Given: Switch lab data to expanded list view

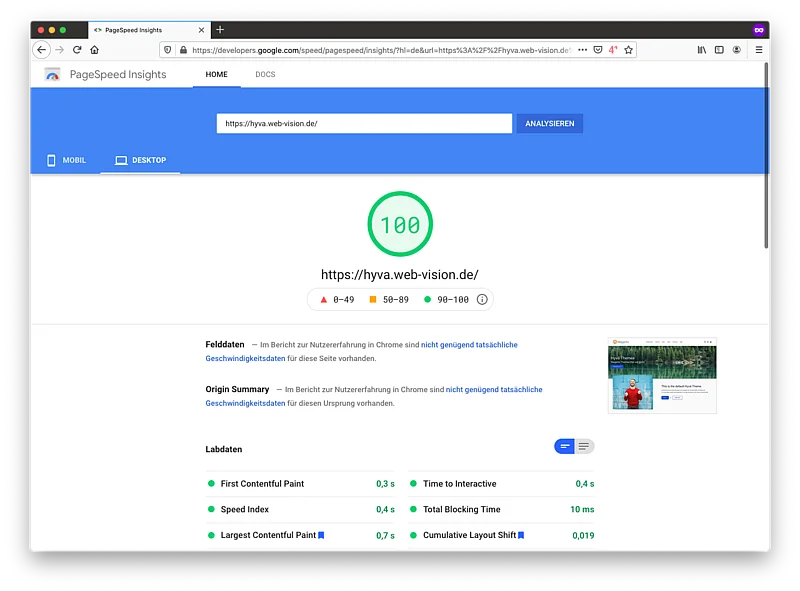Looking at the screenshot, I should [x=584, y=446].
